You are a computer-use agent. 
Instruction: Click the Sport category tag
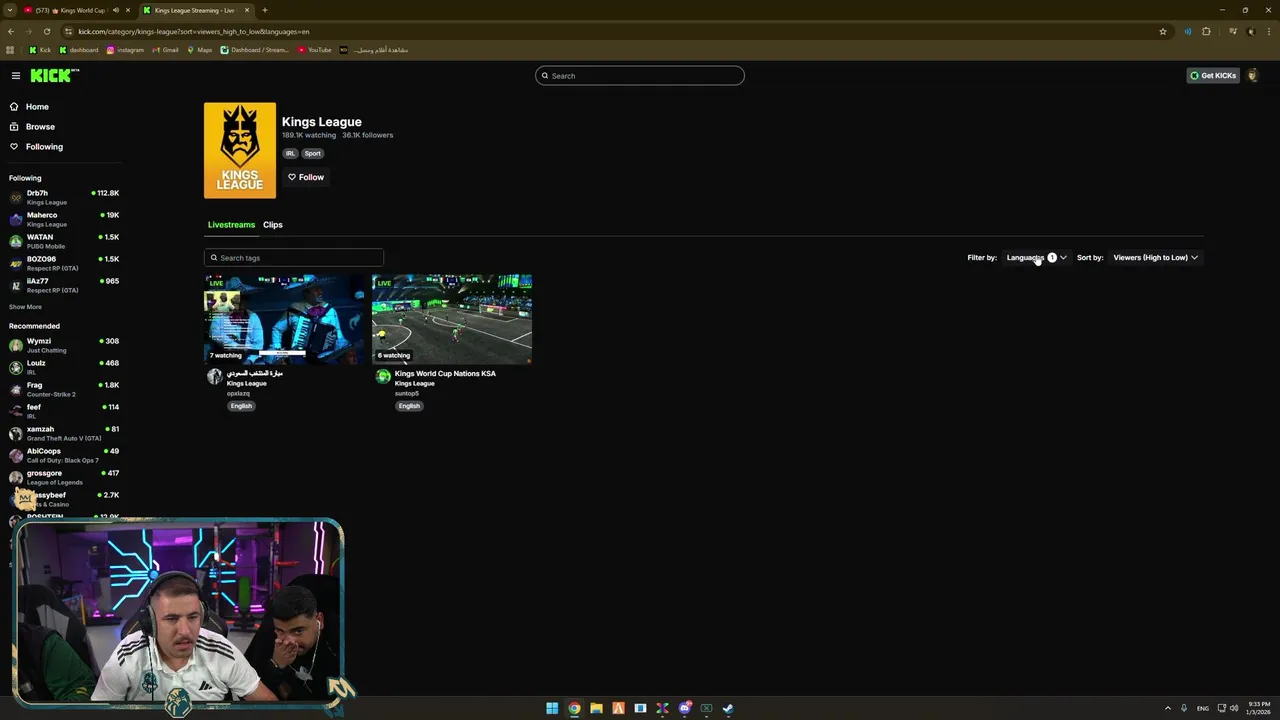coord(312,153)
